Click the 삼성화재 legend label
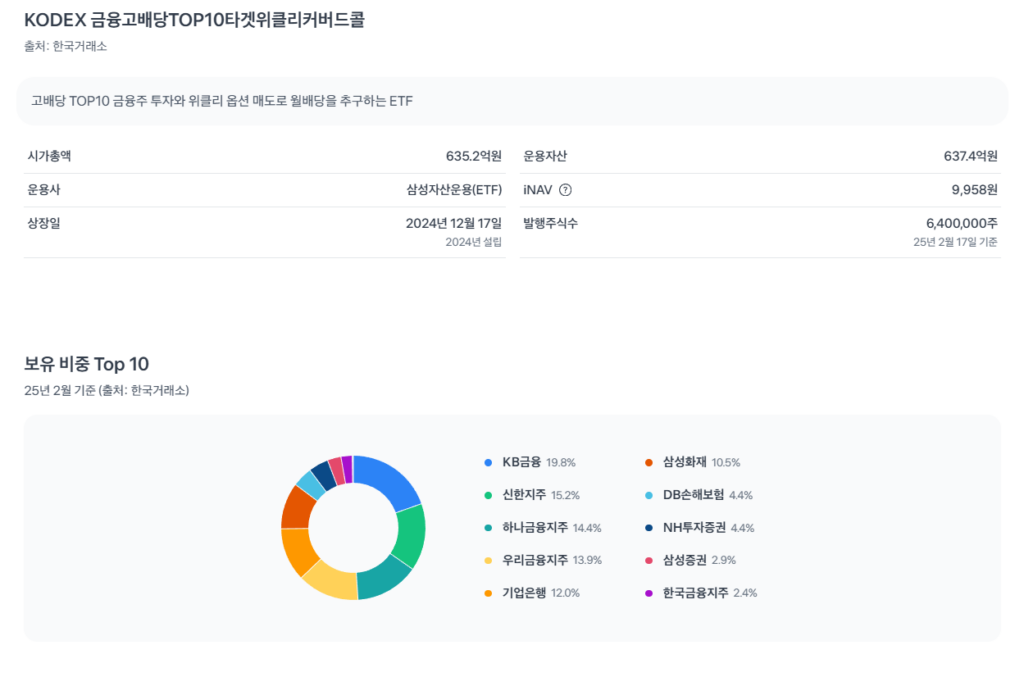This screenshot has width=1024, height=677. point(684,462)
